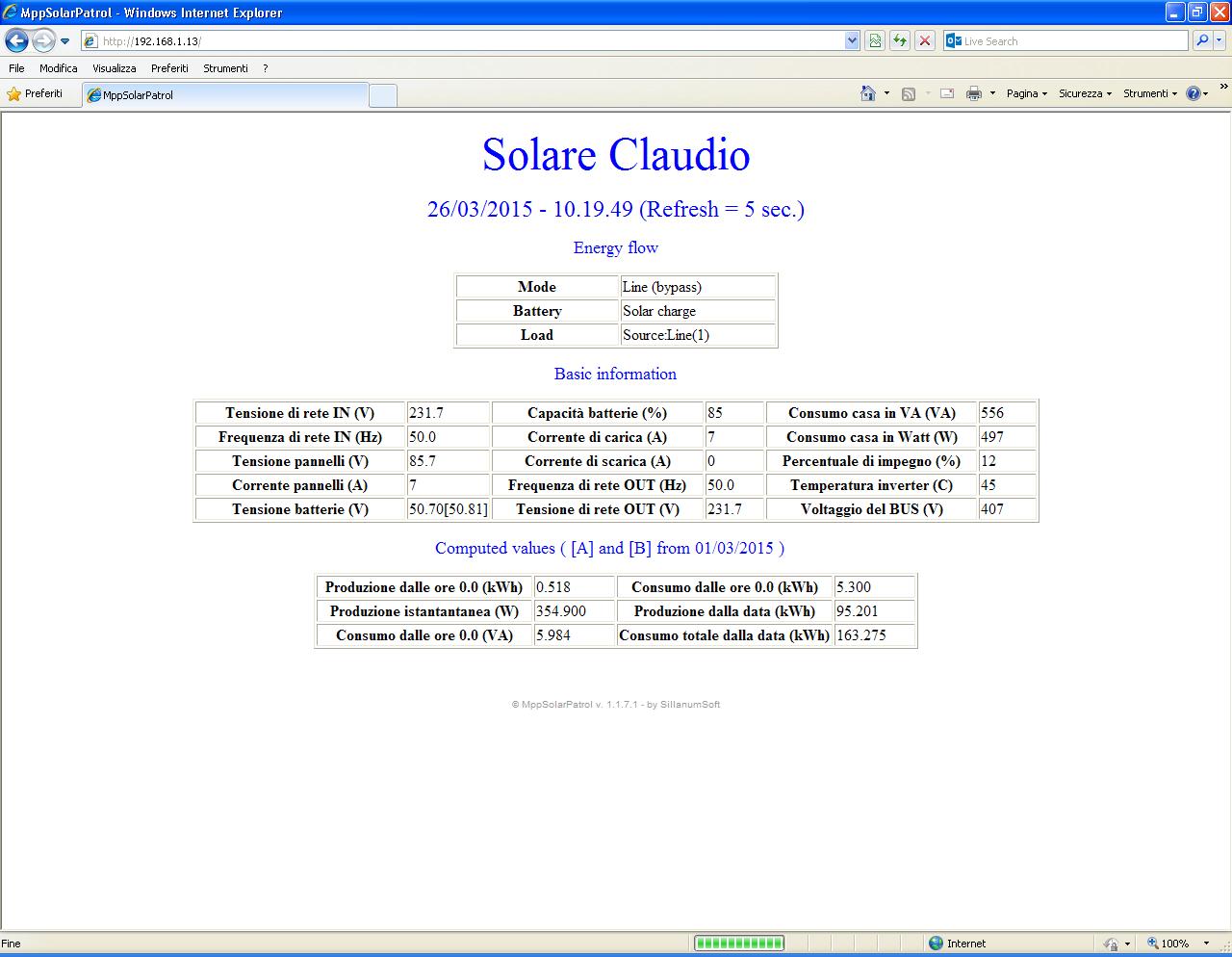Open the Strumenti command bar menu
This screenshot has height=957, width=1232.
1149,93
